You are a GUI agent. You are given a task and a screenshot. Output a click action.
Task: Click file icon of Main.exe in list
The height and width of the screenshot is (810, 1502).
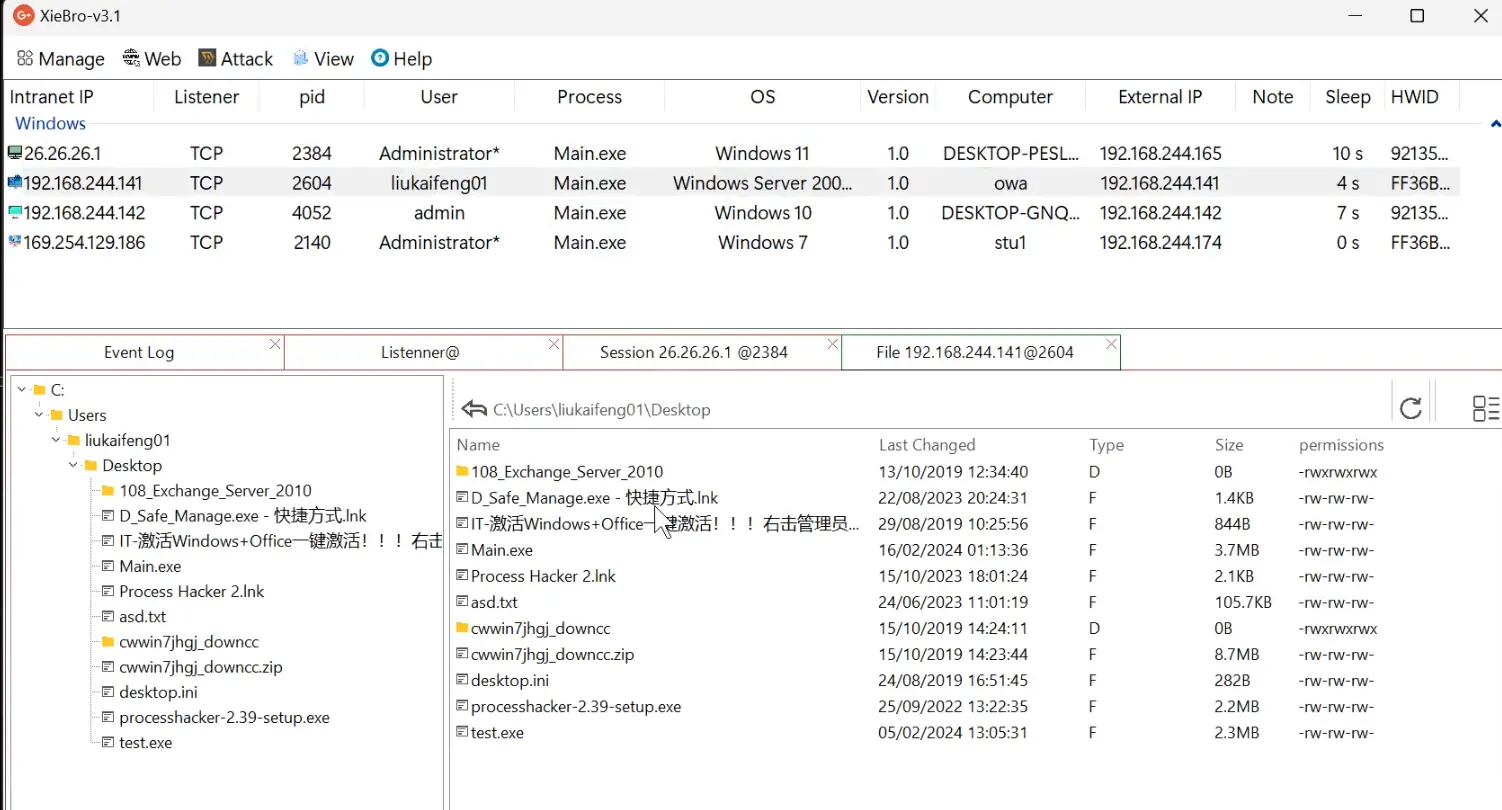coord(462,549)
